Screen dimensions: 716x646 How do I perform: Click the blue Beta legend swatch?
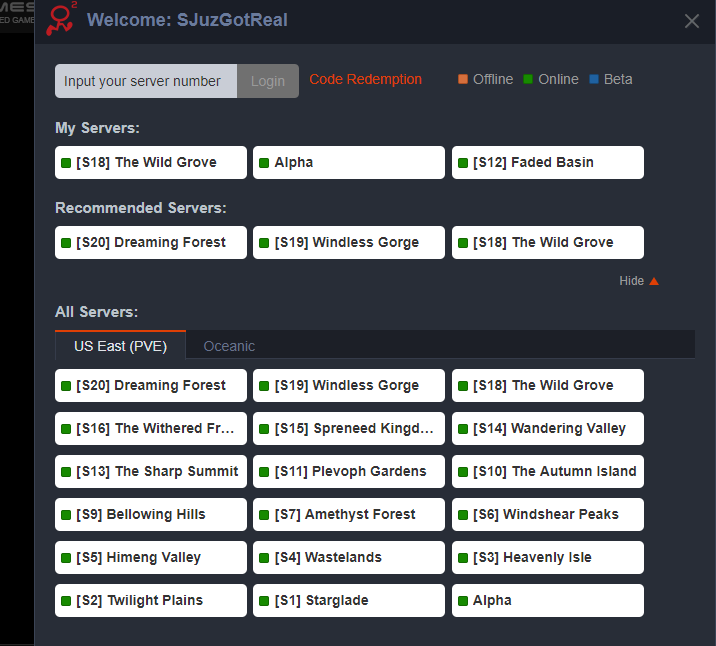coord(594,79)
